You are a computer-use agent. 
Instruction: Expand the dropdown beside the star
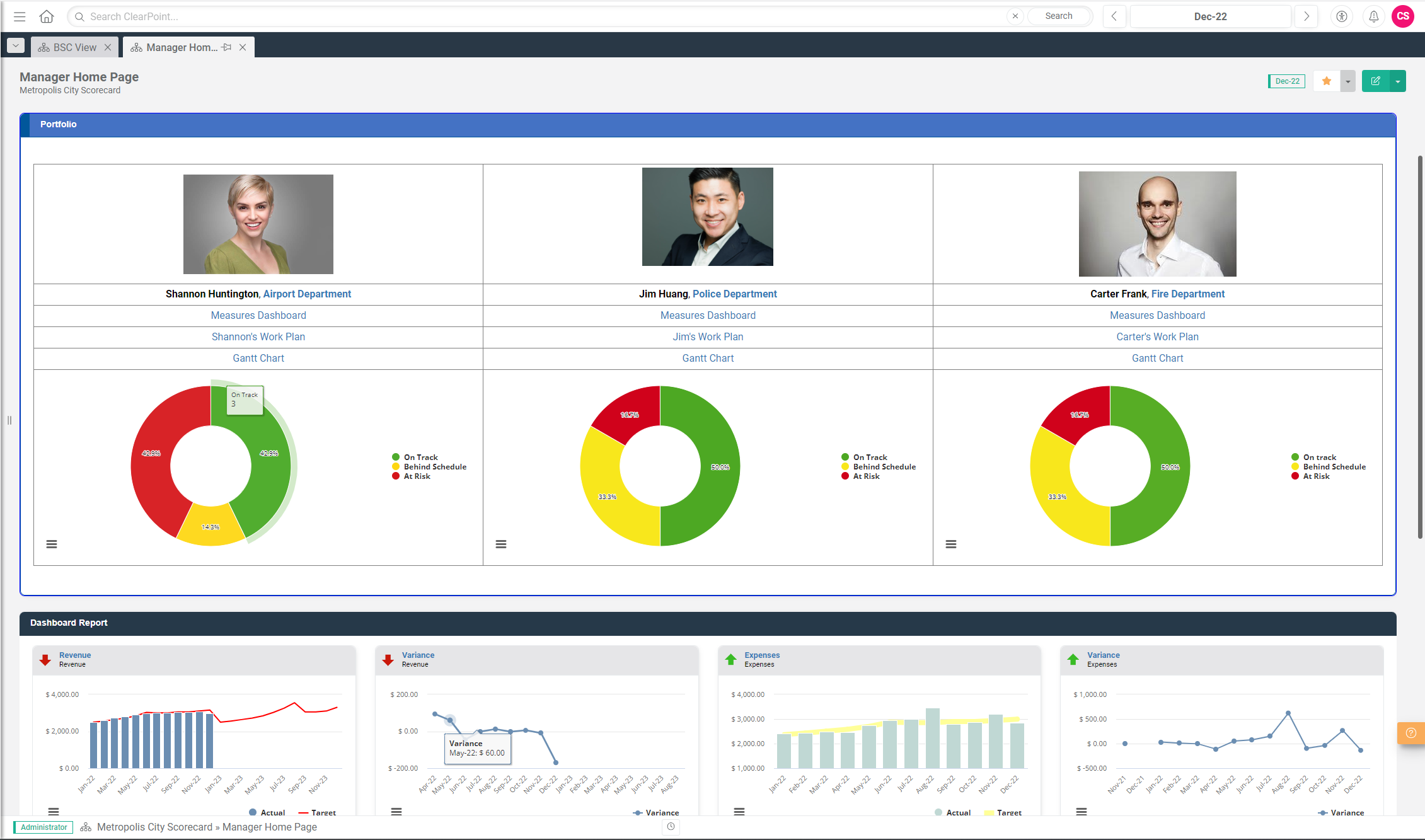point(1347,81)
